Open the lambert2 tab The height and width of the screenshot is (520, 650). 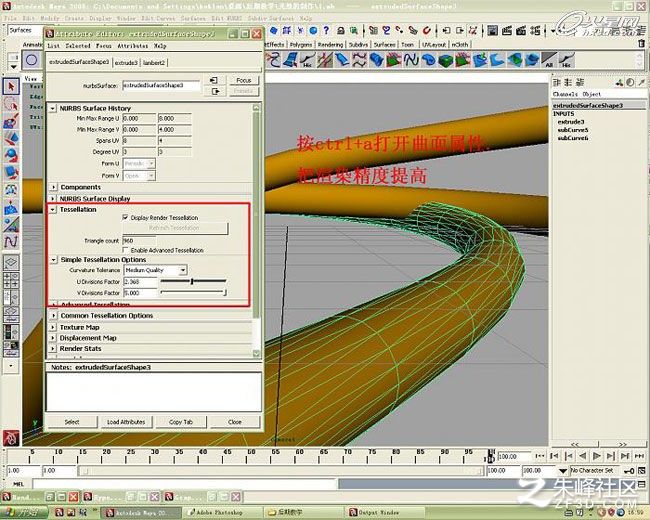tap(154, 63)
